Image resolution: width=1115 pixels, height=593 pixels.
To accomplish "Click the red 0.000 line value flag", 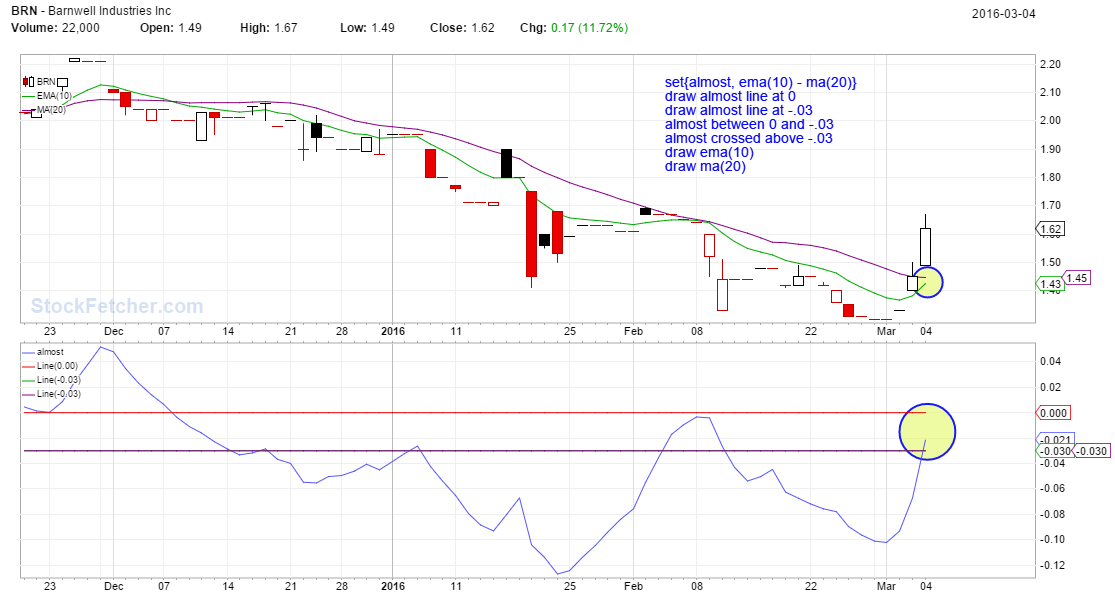I will (x=1053, y=413).
